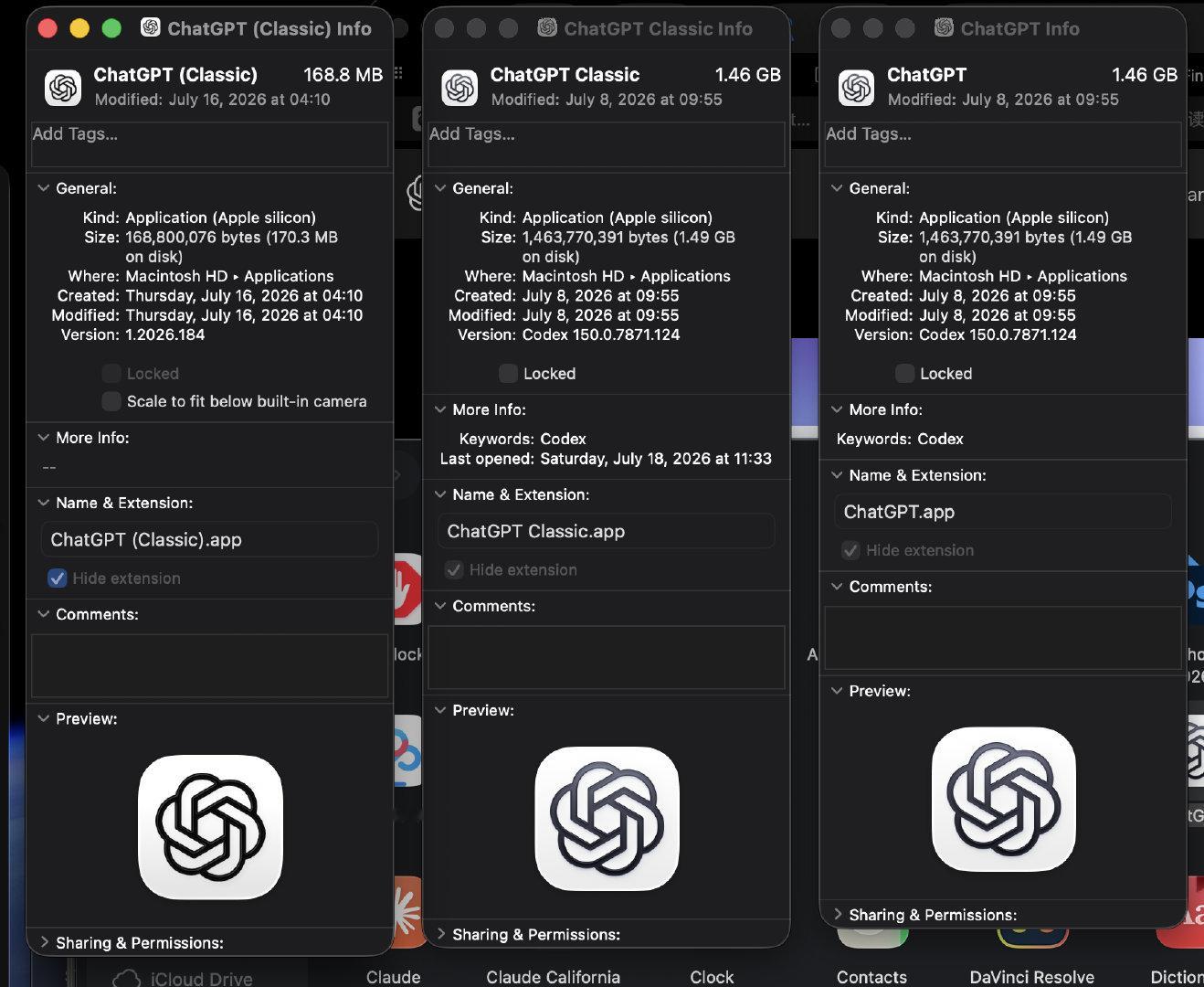Collapse Preview section in ChatGPT Classic Info
Viewport: 1204px width, 987px height.
439,710
